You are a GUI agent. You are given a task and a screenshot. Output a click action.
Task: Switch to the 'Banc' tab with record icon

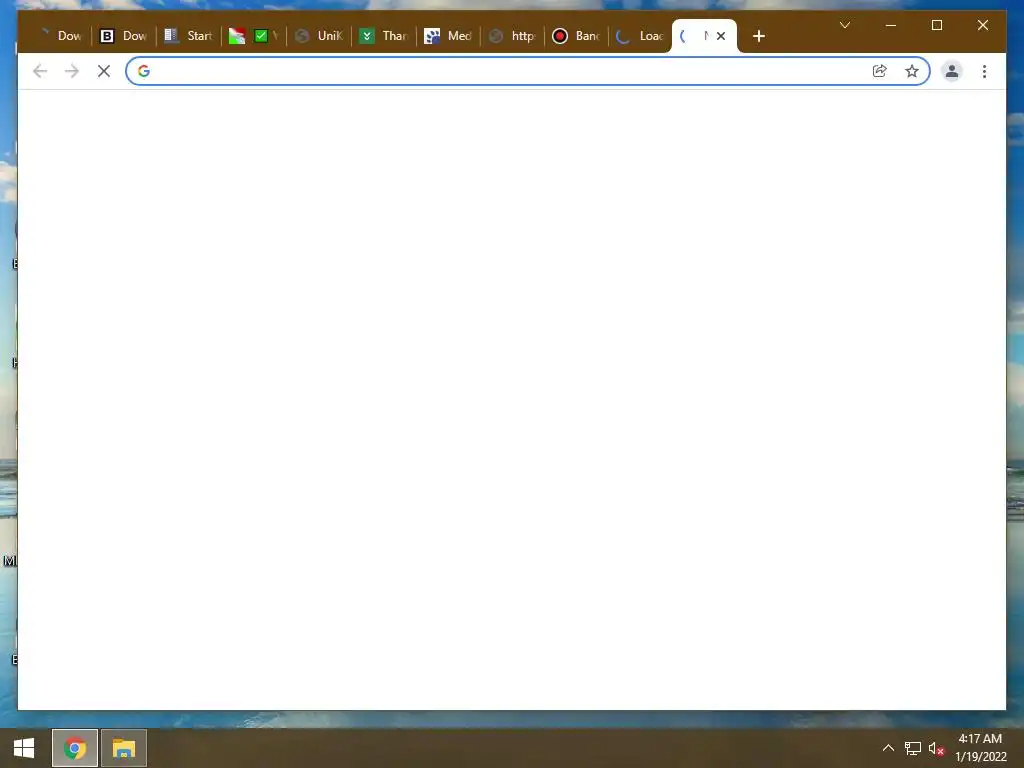(x=576, y=36)
